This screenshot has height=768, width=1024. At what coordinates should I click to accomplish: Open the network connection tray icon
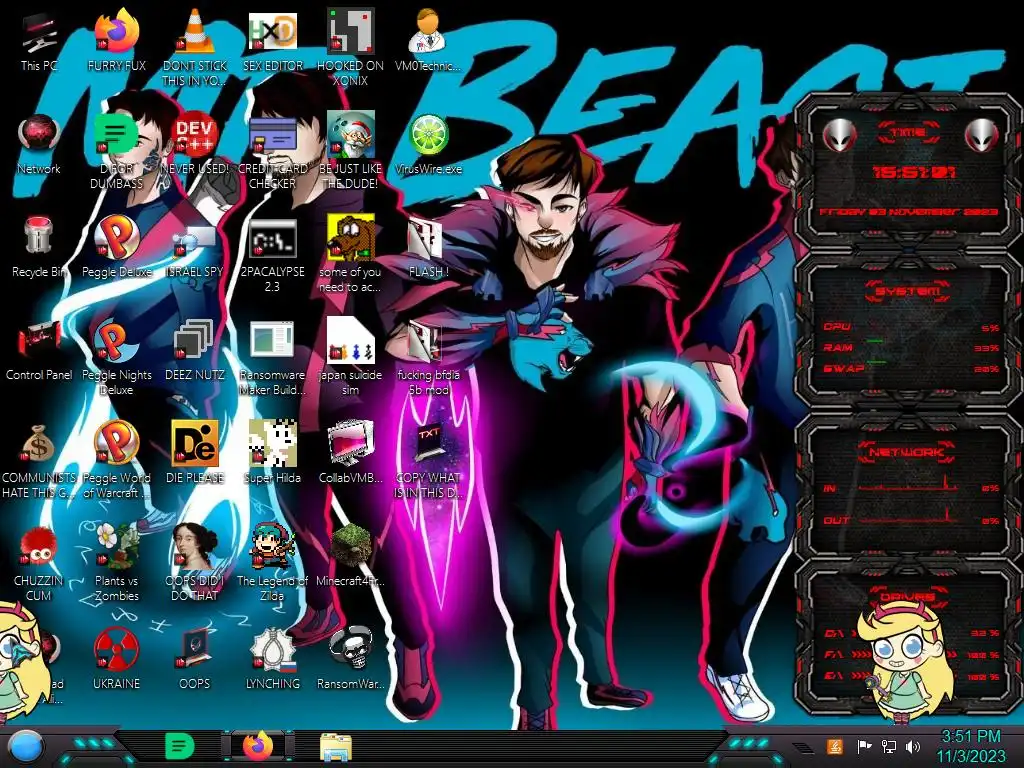click(889, 746)
